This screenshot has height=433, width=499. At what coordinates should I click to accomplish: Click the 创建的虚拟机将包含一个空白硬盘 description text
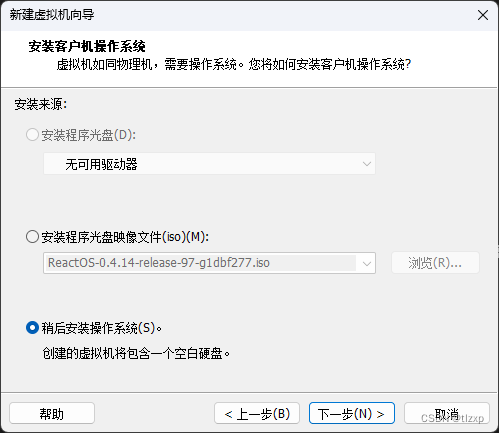pos(136,353)
